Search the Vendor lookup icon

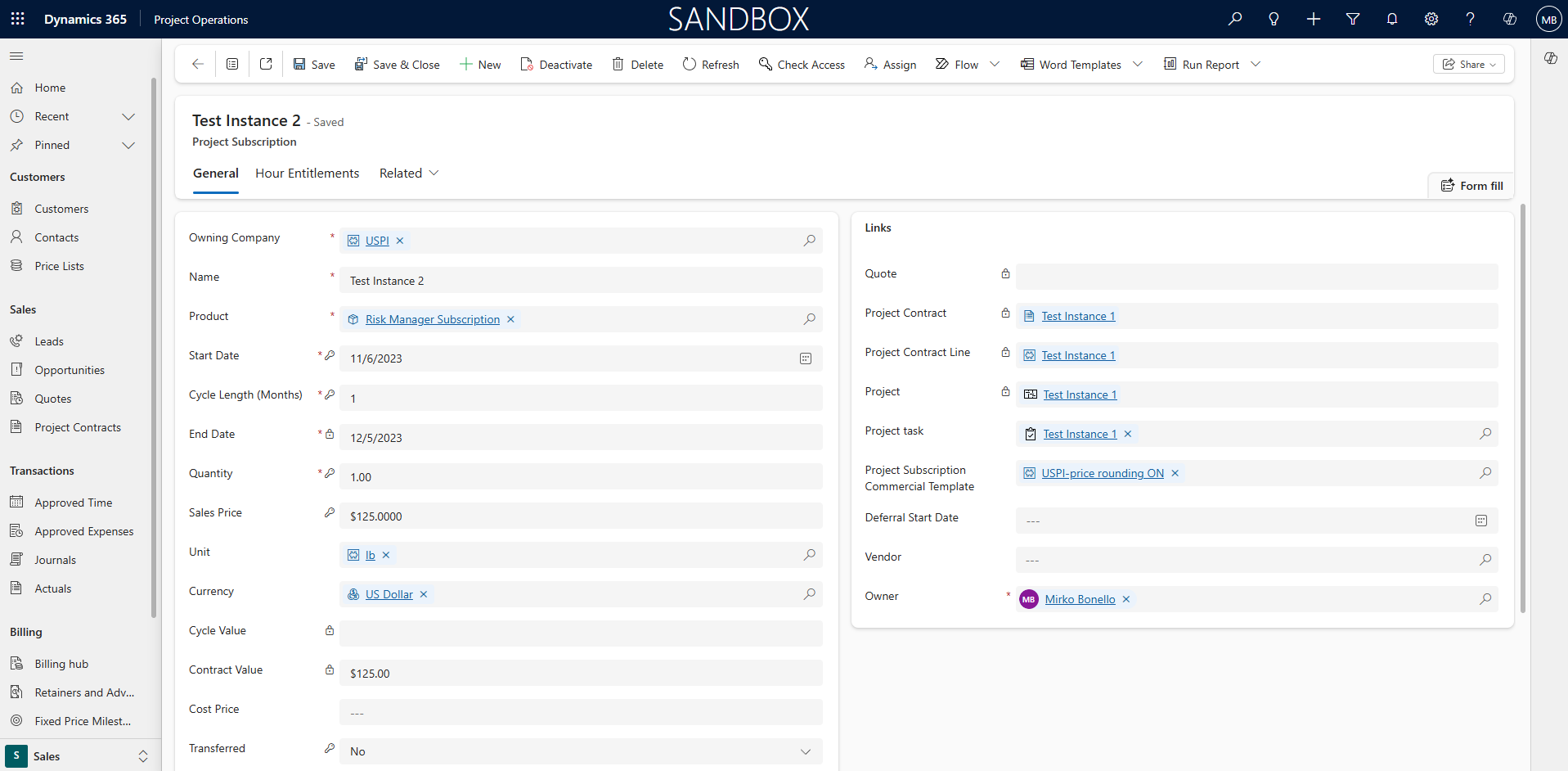tap(1485, 560)
